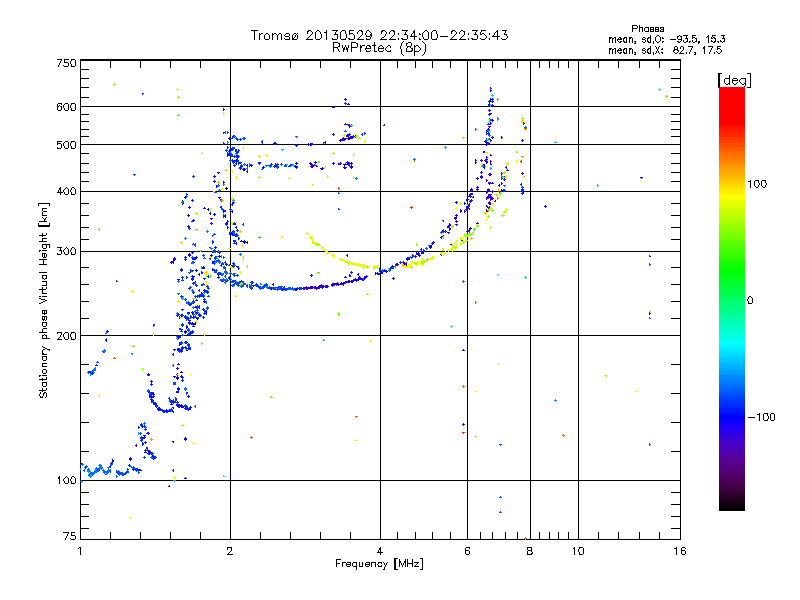Click the x-axis '6' tick label
The image size is (800, 600).
467,551
